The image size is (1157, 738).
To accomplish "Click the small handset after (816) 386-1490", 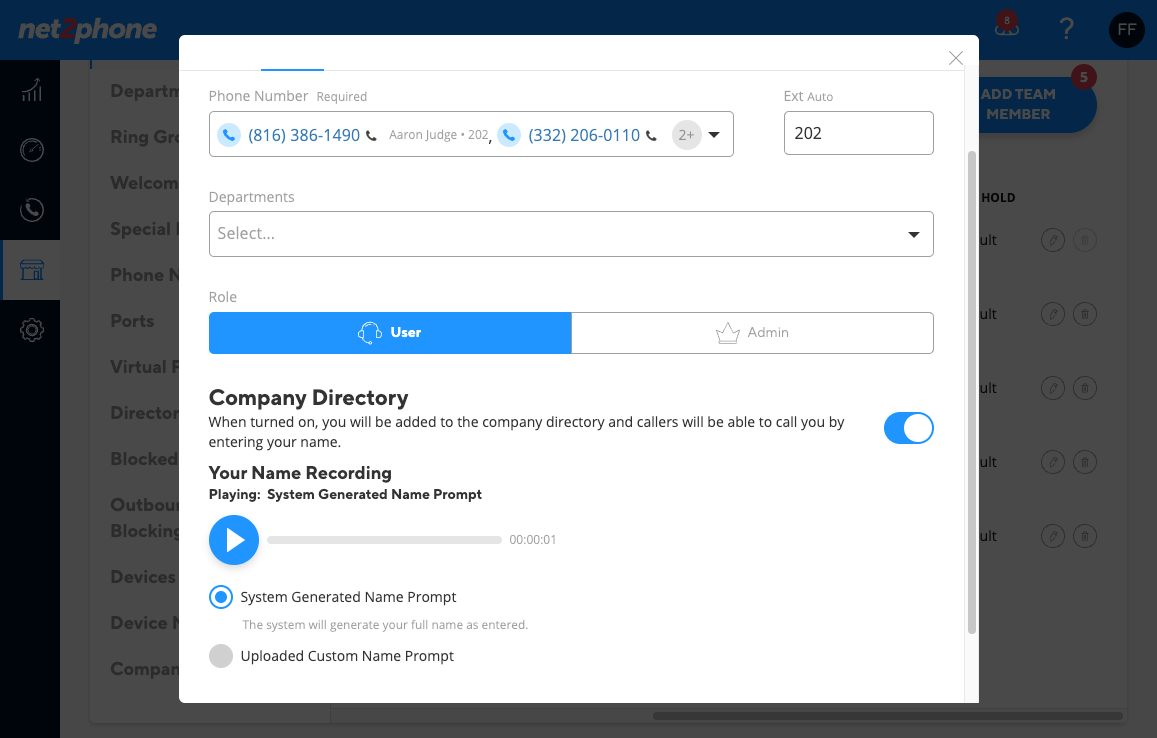I will pyautogui.click(x=371, y=136).
